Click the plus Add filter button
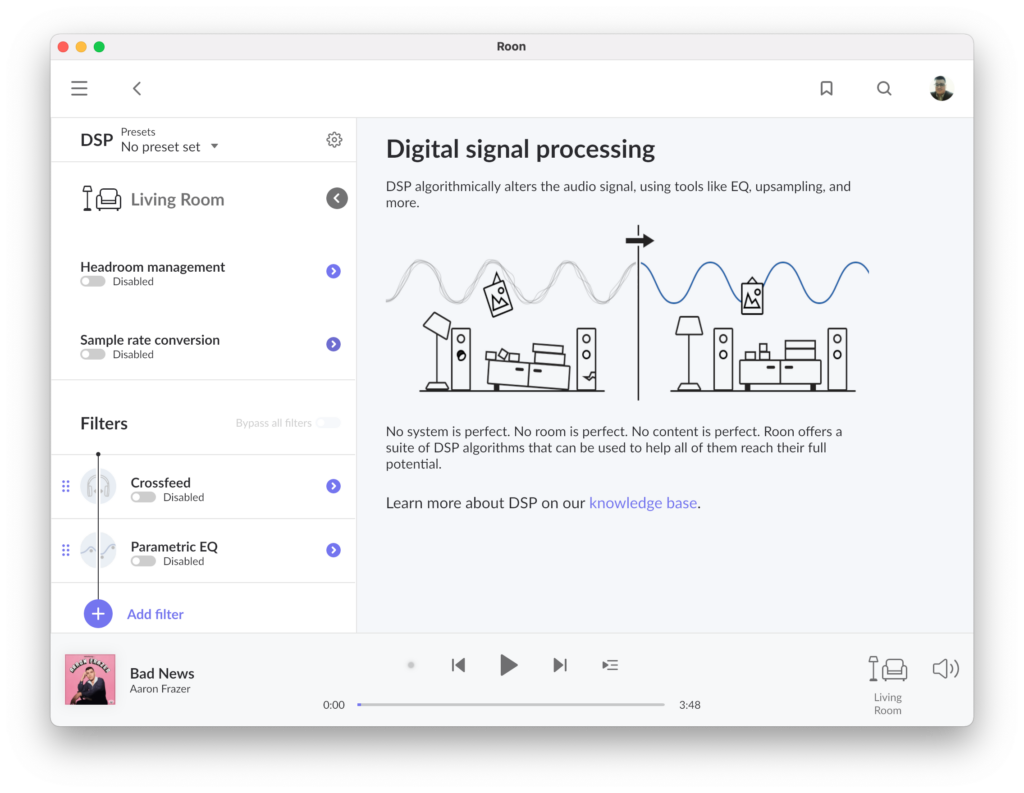This screenshot has height=793, width=1024. (x=98, y=614)
